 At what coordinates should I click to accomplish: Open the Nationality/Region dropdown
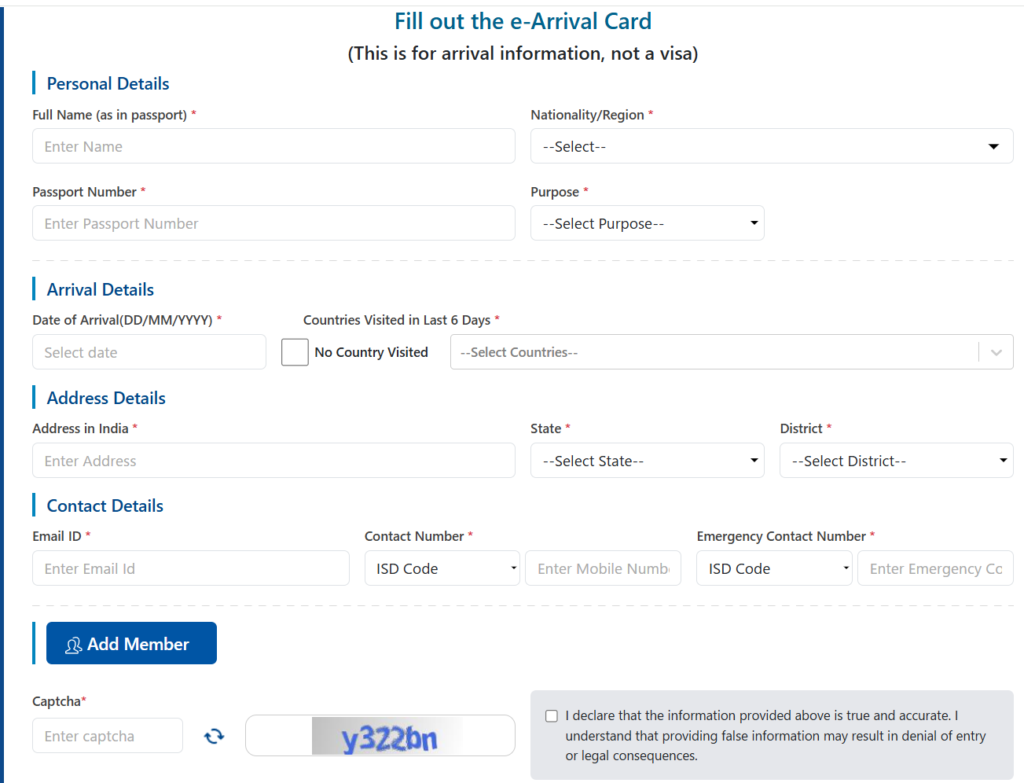coord(771,147)
